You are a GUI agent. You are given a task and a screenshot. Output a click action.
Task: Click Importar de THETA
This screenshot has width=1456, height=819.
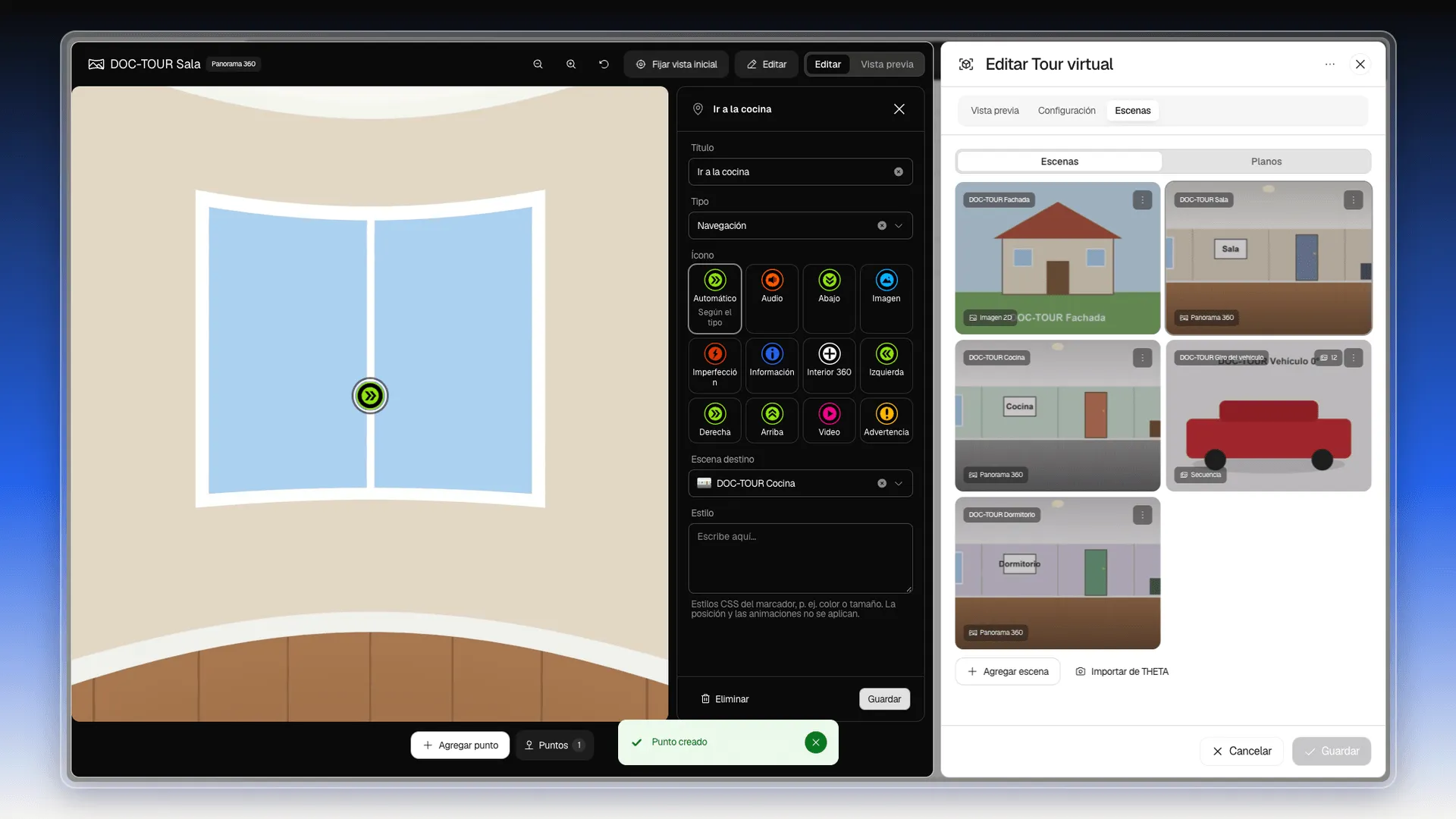coord(1122,672)
